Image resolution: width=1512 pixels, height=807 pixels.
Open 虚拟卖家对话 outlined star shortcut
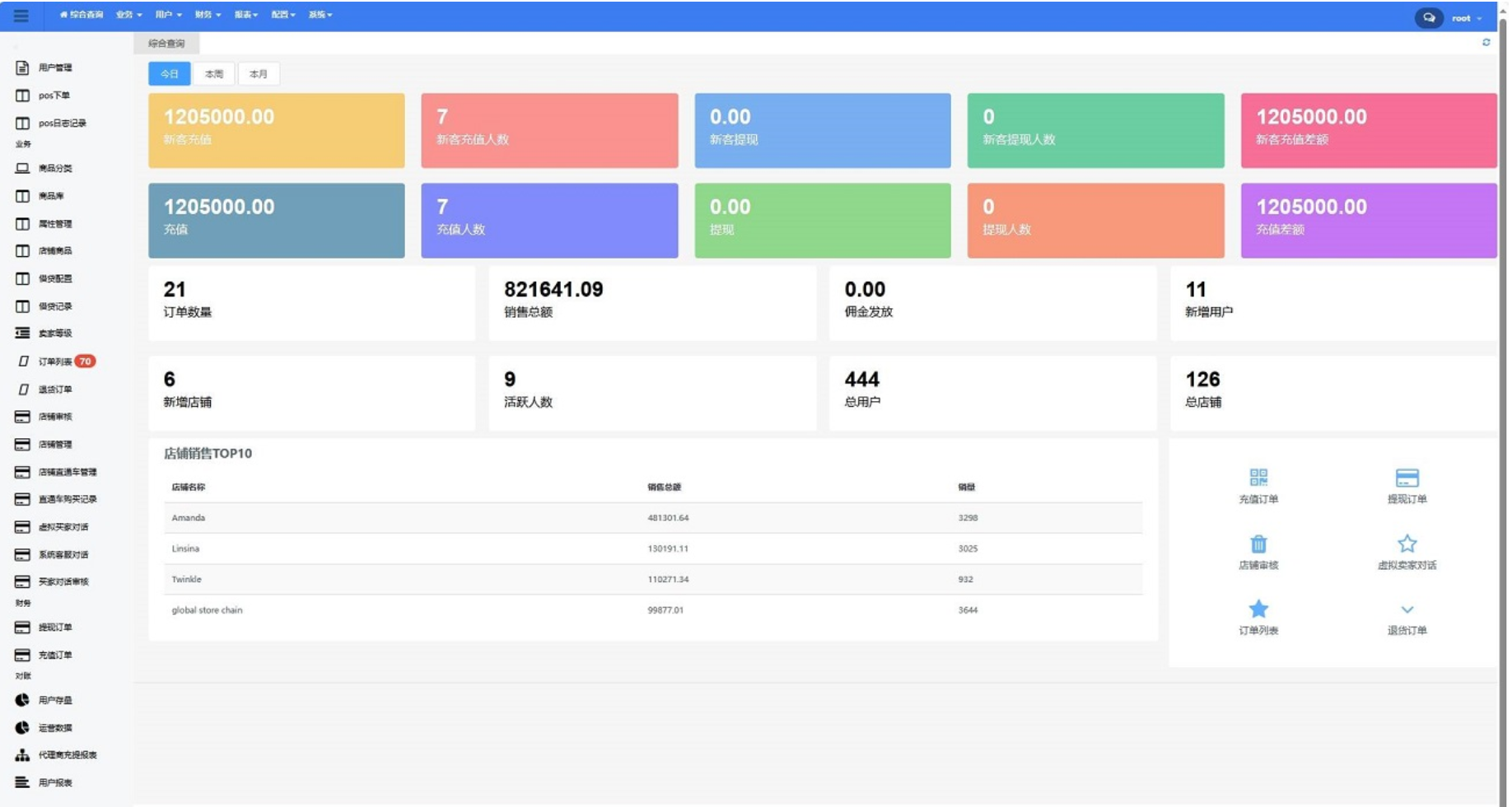[x=1407, y=543]
